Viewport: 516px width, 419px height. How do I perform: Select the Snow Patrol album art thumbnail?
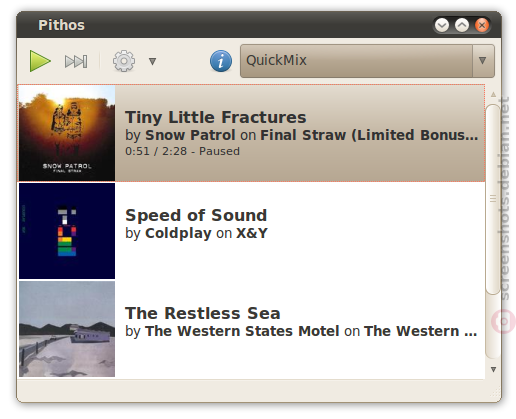tap(67, 133)
